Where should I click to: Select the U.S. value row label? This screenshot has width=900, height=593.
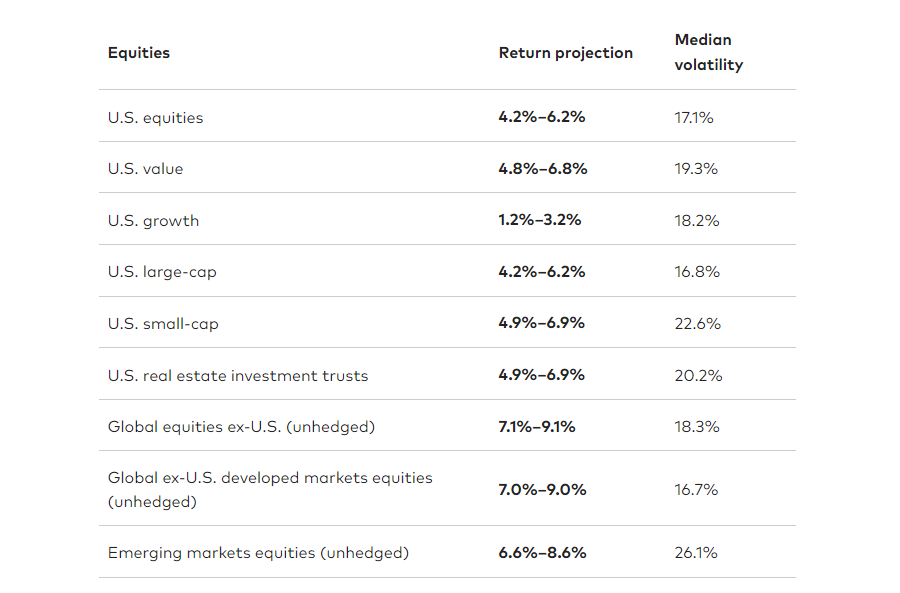(x=145, y=169)
